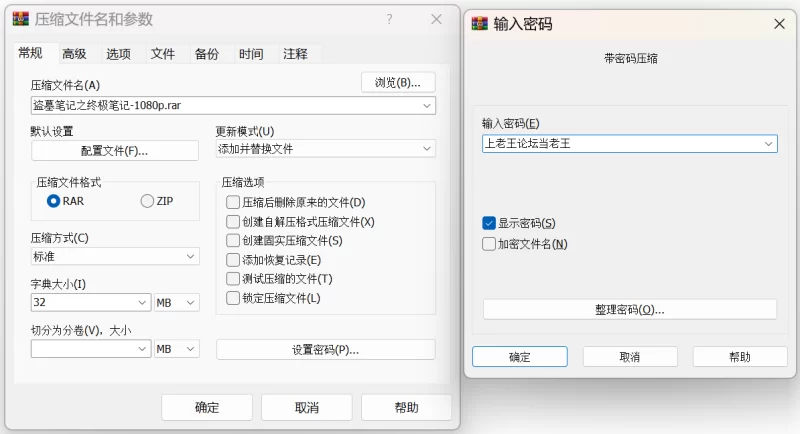Check 压缩后删除原来的文件 option
Screen dimensions: 800x434
[x=233, y=202]
